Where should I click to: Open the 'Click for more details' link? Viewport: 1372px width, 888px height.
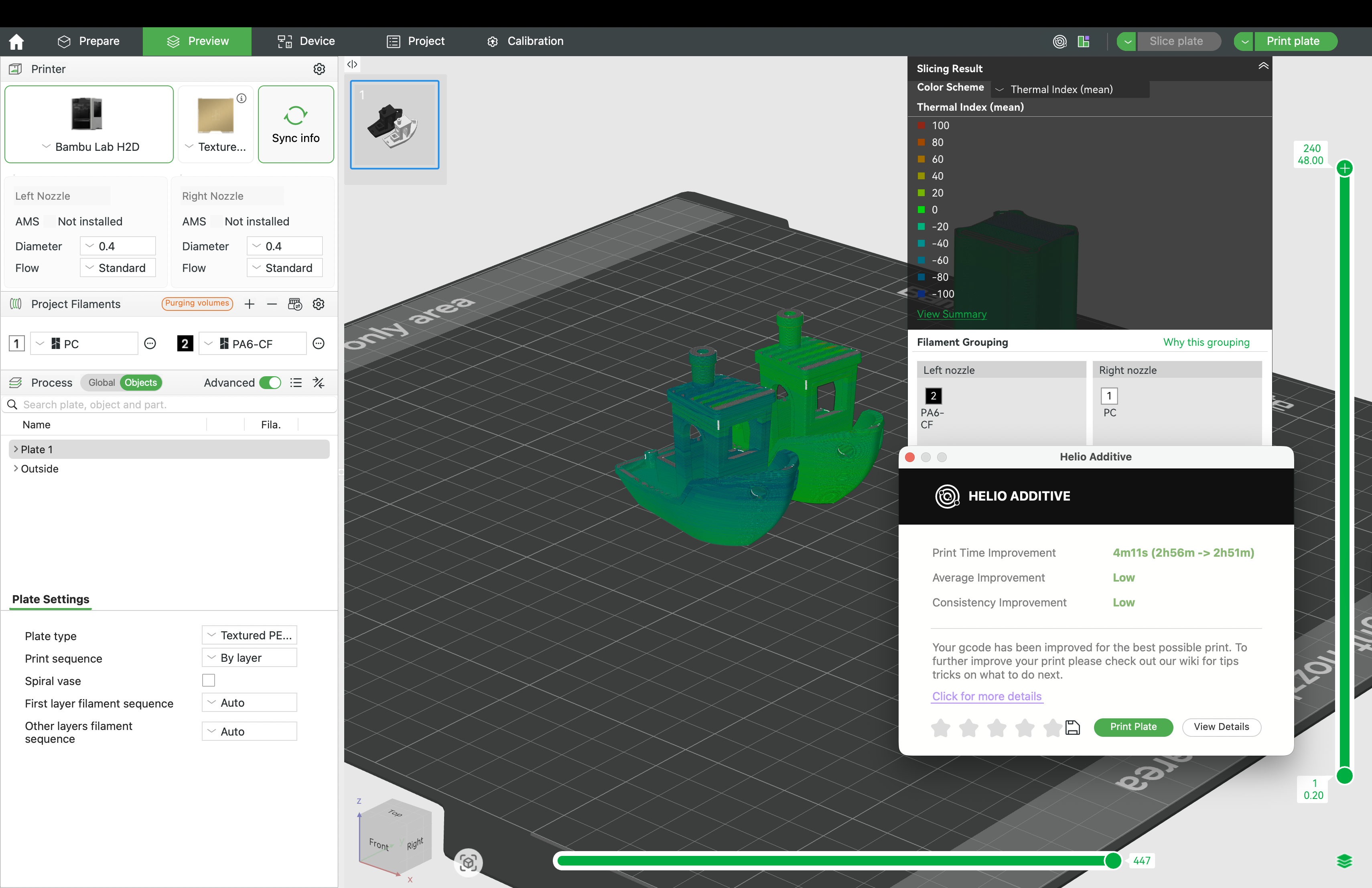[x=986, y=696]
